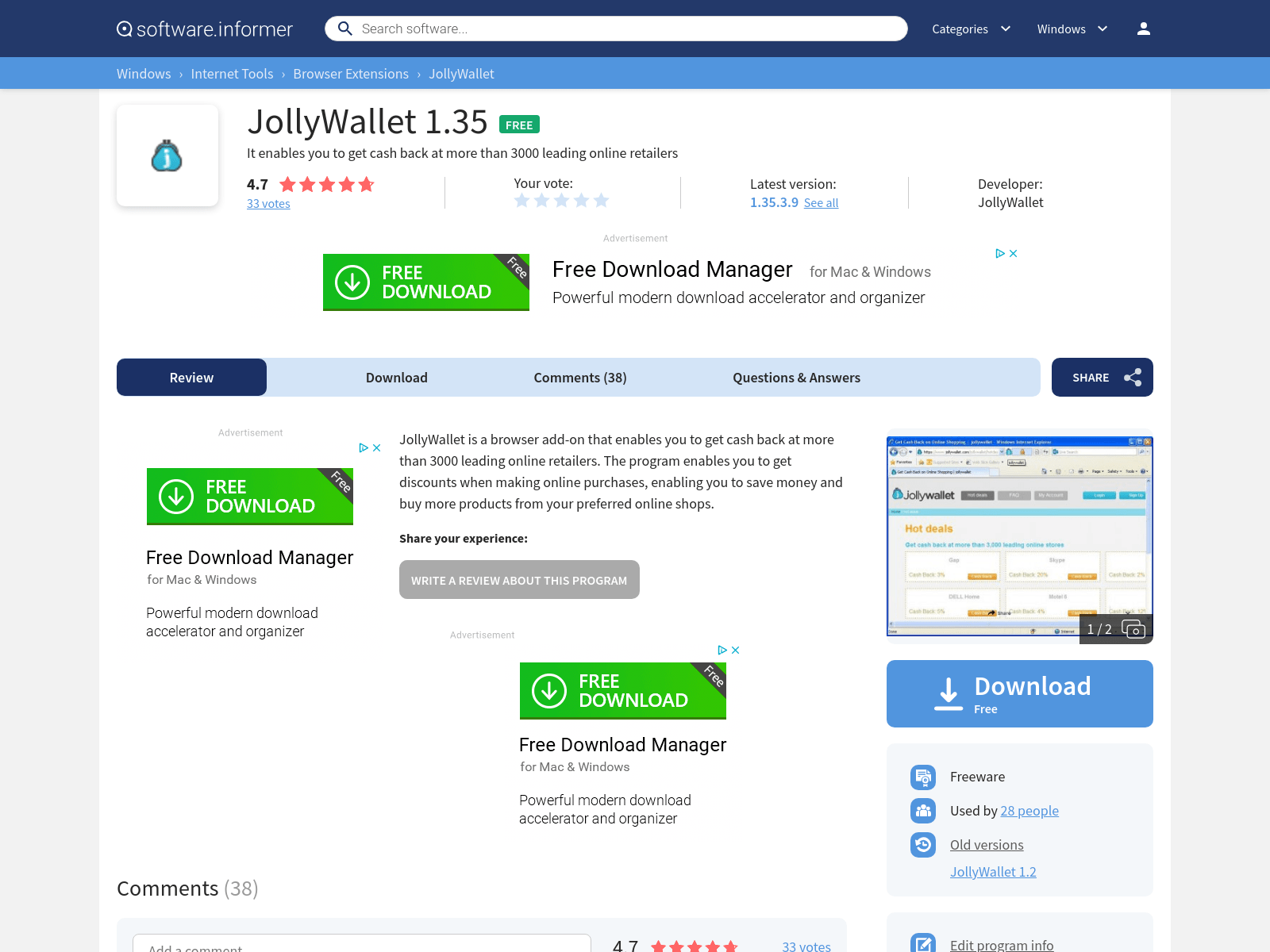Expand the Categories dropdown
The width and height of the screenshot is (1270, 952).
point(972,29)
